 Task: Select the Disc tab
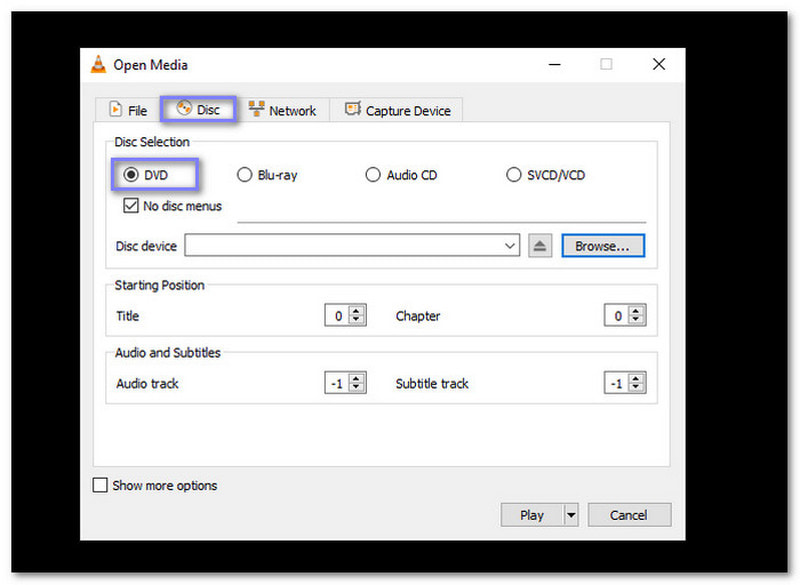click(x=198, y=109)
